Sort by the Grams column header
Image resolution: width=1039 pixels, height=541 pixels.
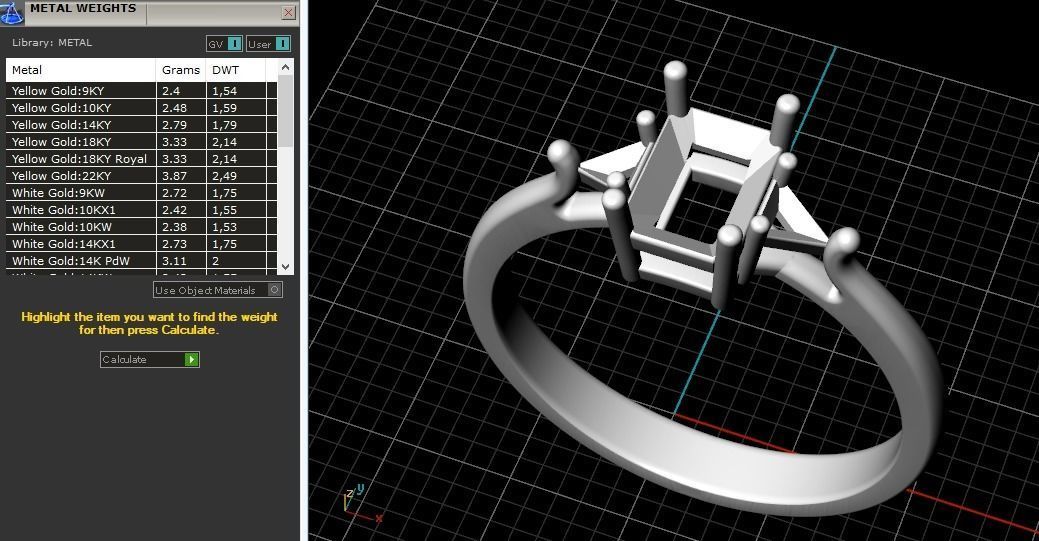click(x=181, y=70)
